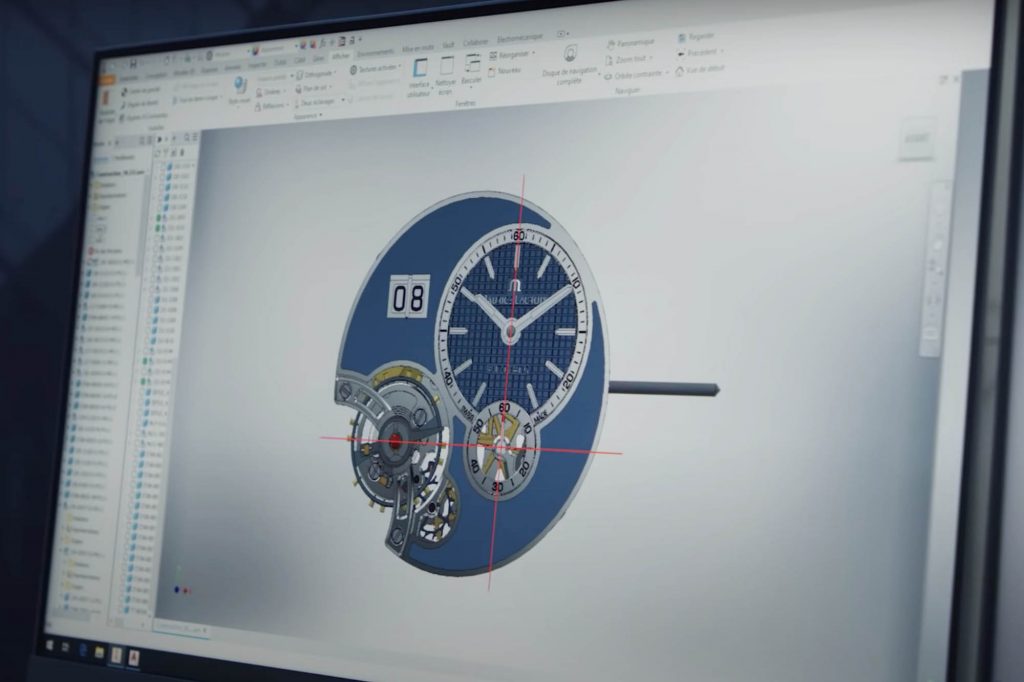1024x682 pixels.
Task: Select the Regarder view tool
Action: tap(697, 37)
